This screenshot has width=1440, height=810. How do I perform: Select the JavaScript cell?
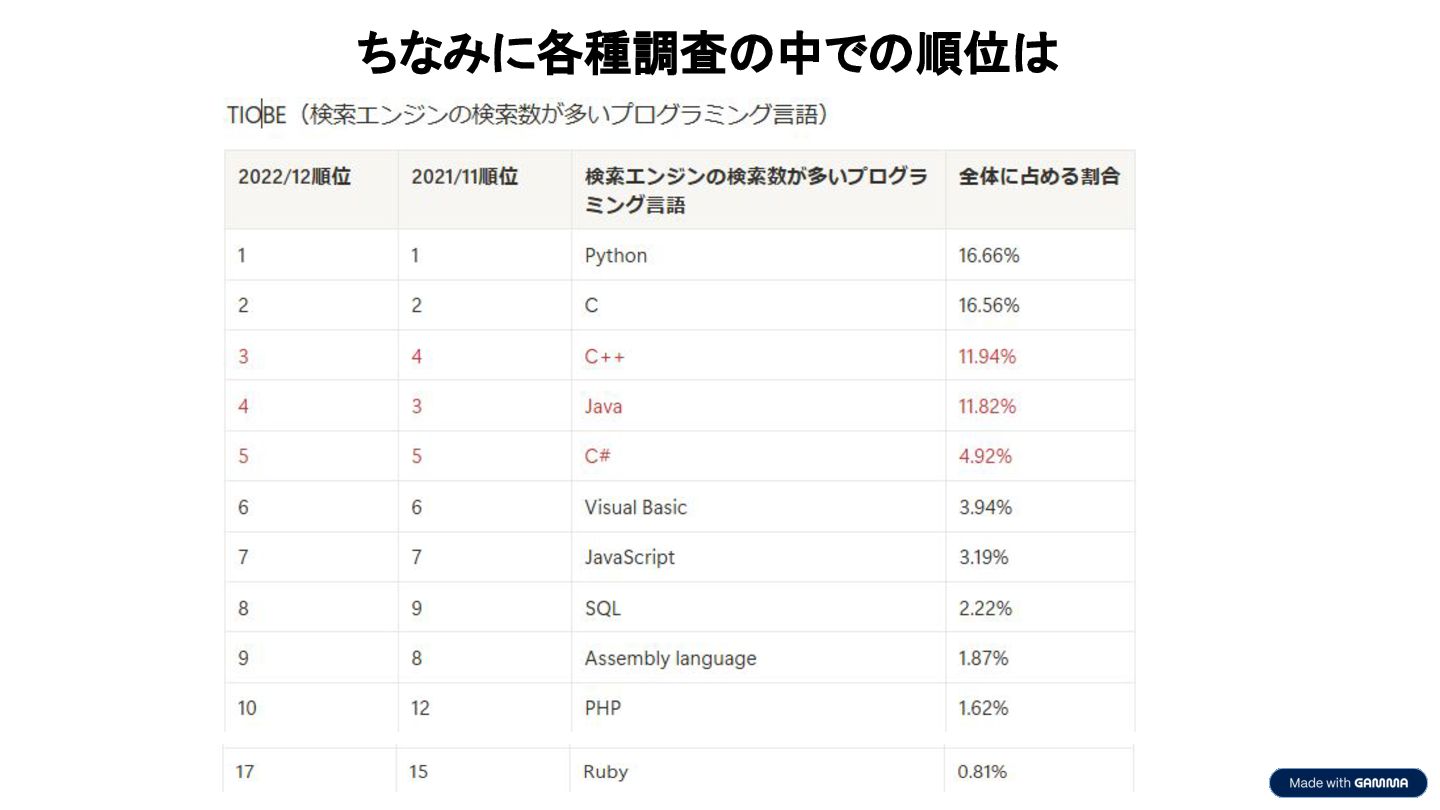click(630, 557)
